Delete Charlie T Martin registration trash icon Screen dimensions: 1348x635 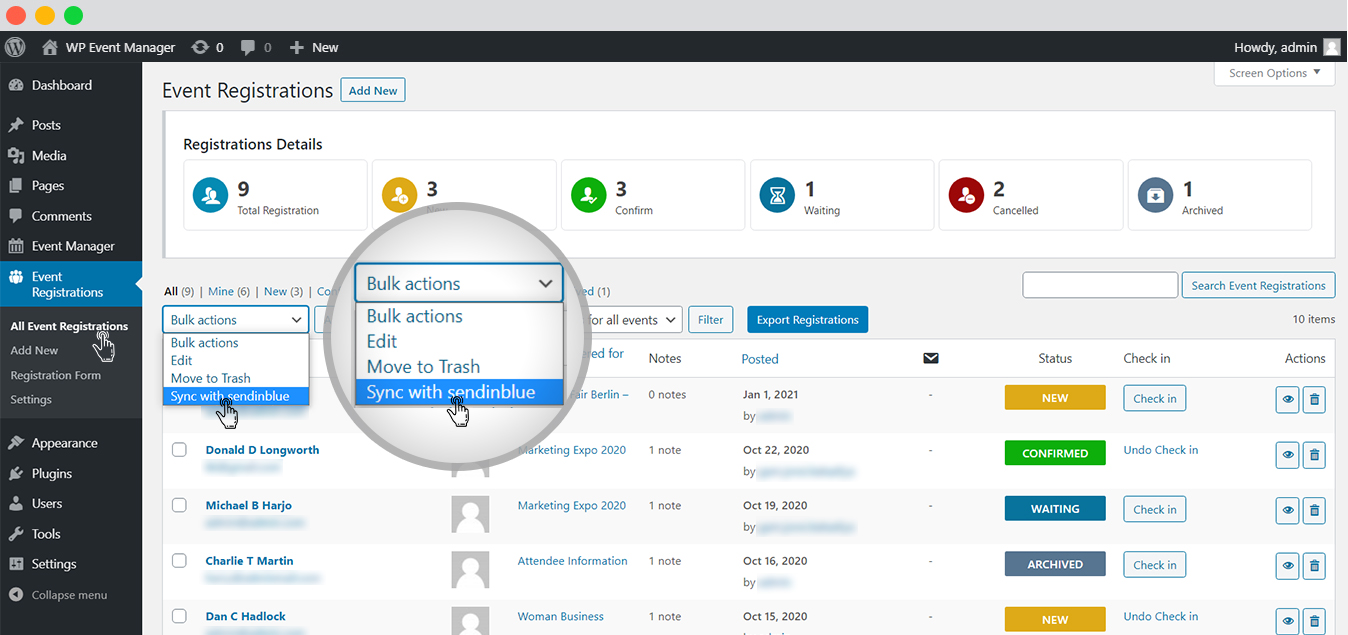[x=1315, y=566]
